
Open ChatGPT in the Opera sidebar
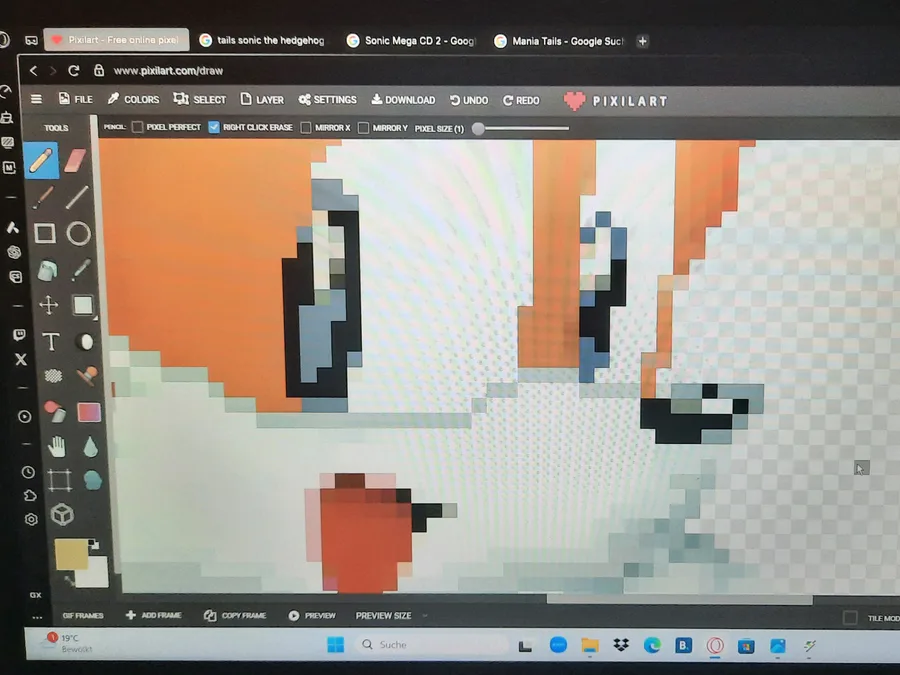pyautogui.click(x=14, y=252)
